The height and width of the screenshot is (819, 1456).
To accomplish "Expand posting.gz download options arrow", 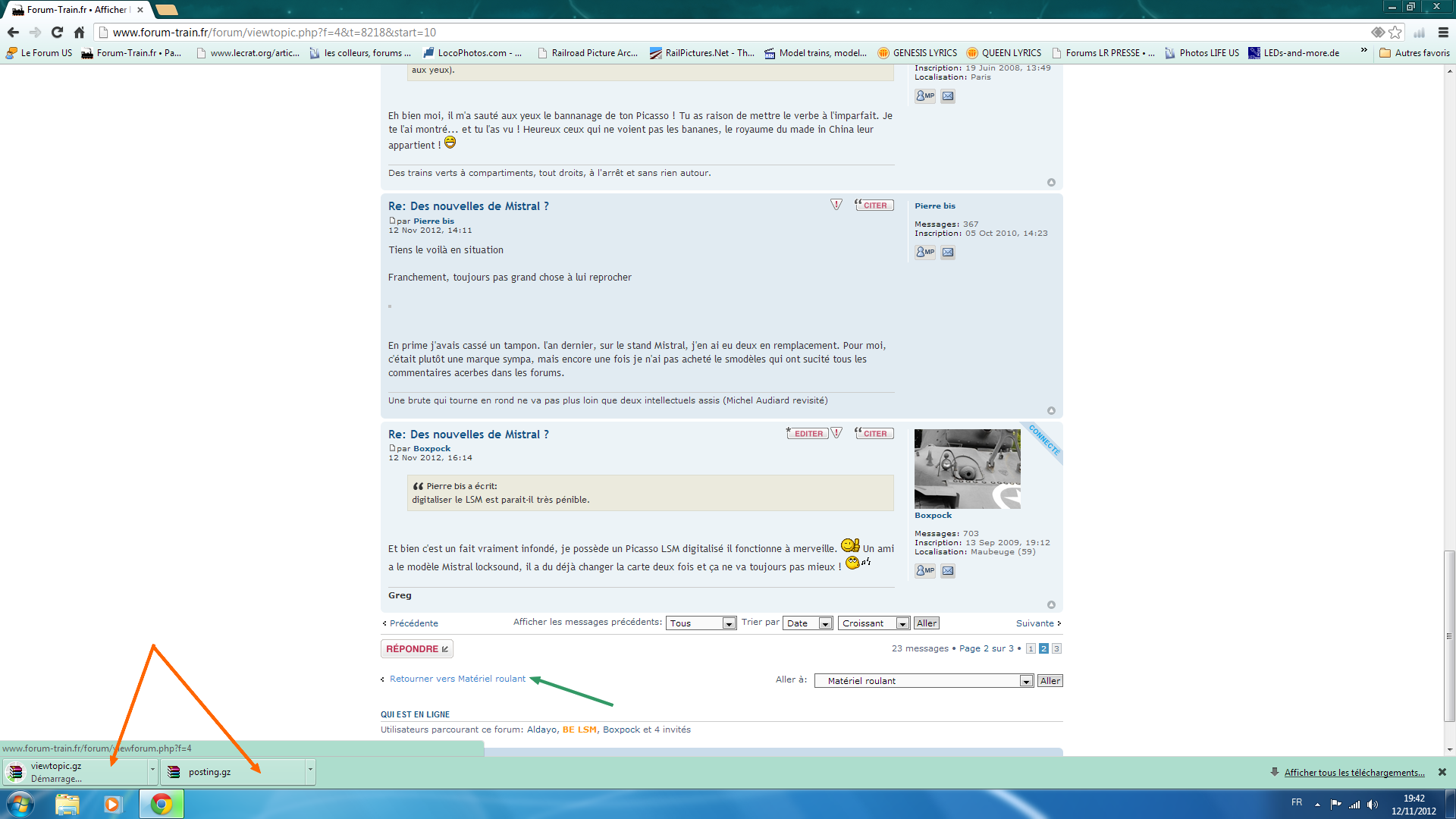I will 310,770.
